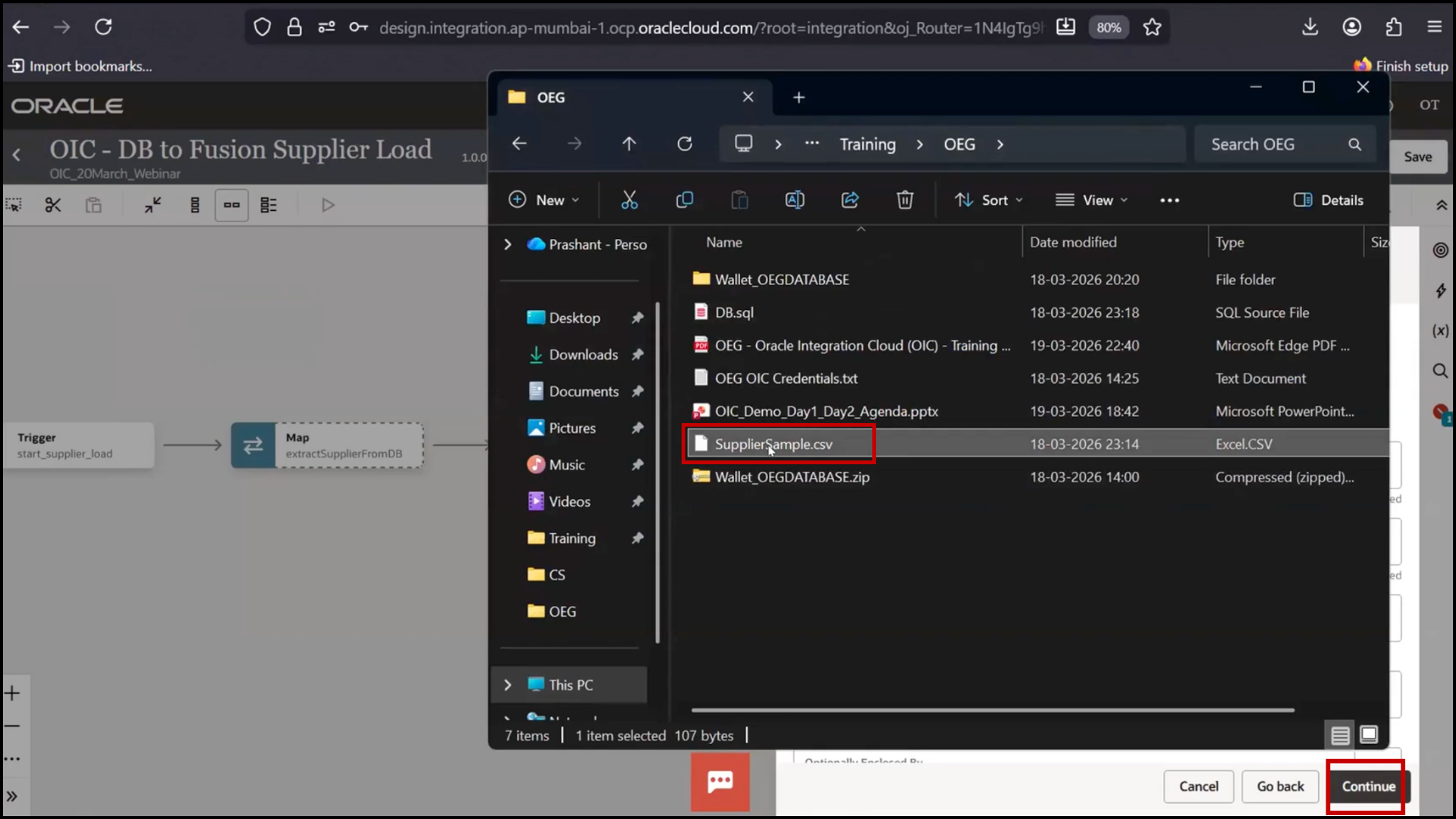Click the Cut icon in File Explorer toolbar
Viewport: 1456px width, 819px height.
(x=629, y=200)
